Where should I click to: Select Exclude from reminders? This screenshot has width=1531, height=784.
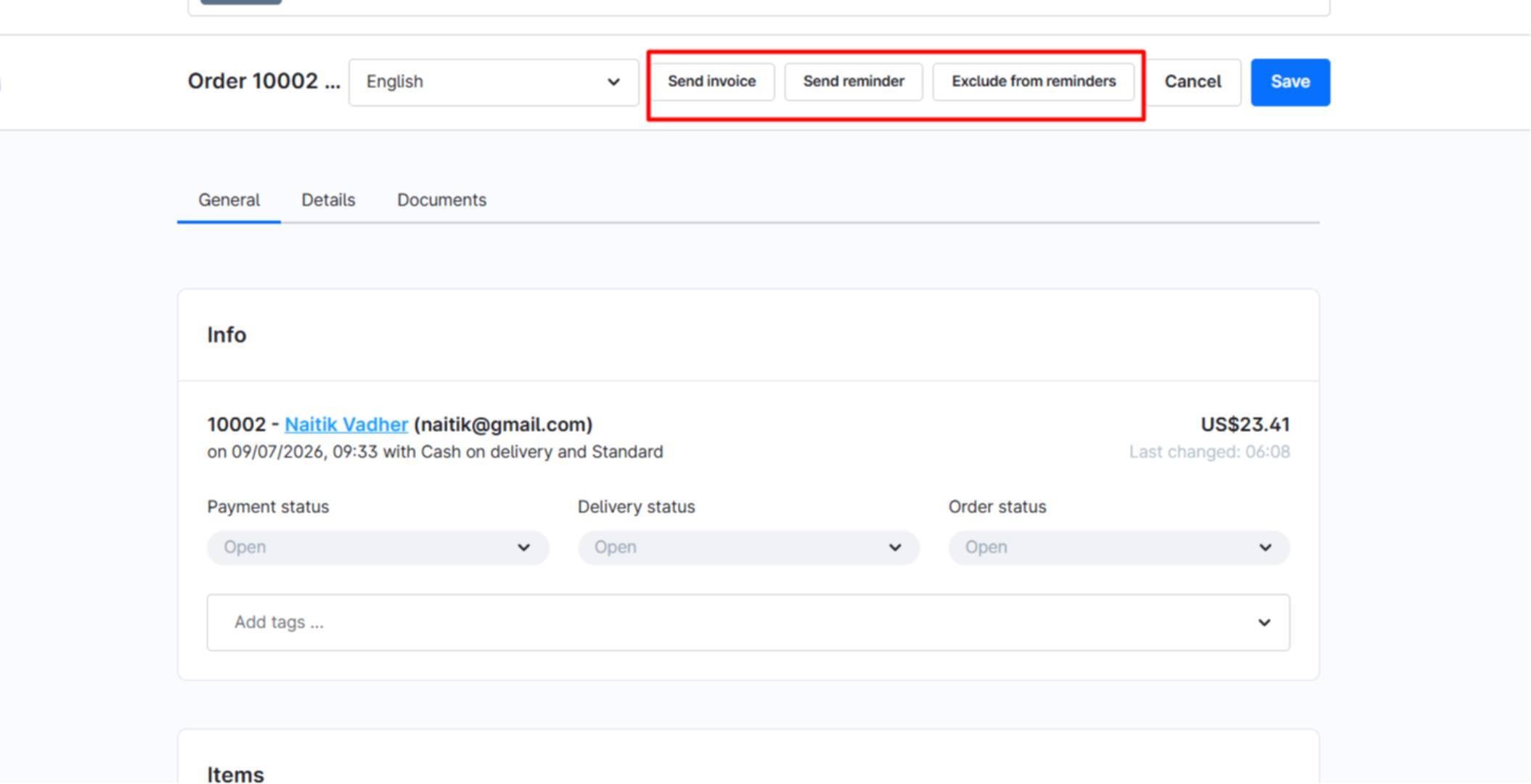click(1033, 81)
